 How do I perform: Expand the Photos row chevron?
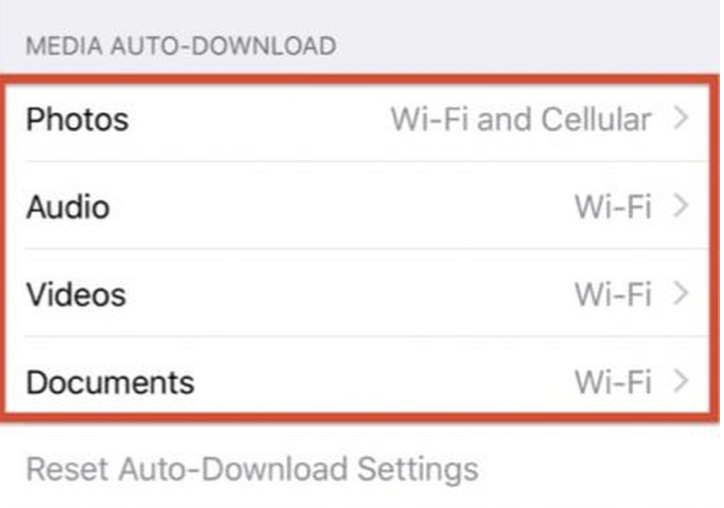click(681, 120)
